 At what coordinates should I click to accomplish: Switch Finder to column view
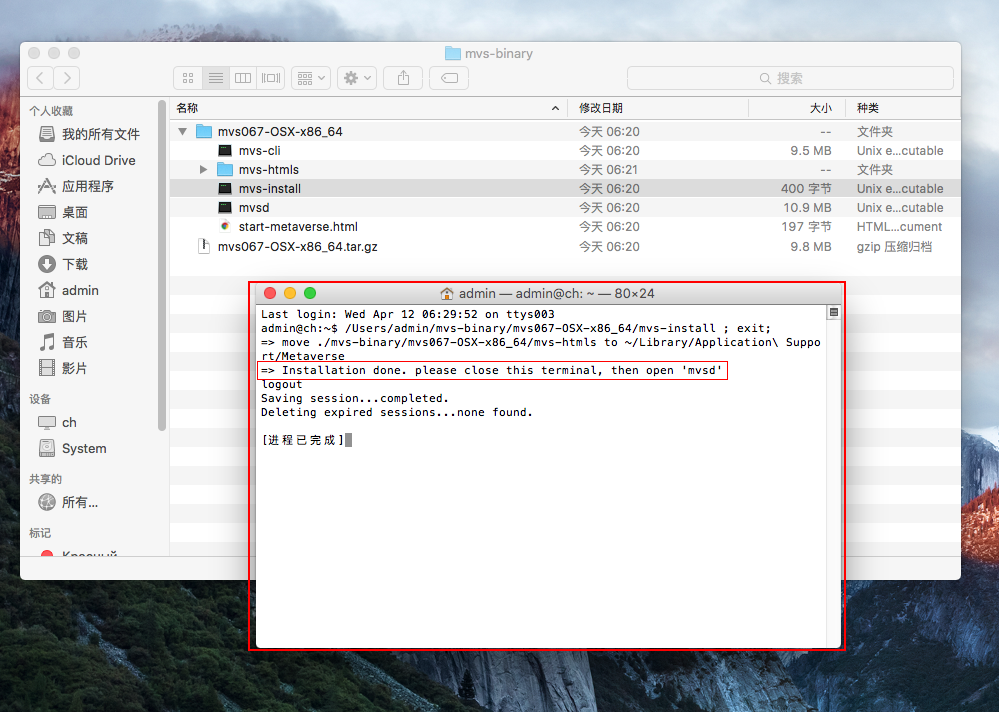coord(243,78)
